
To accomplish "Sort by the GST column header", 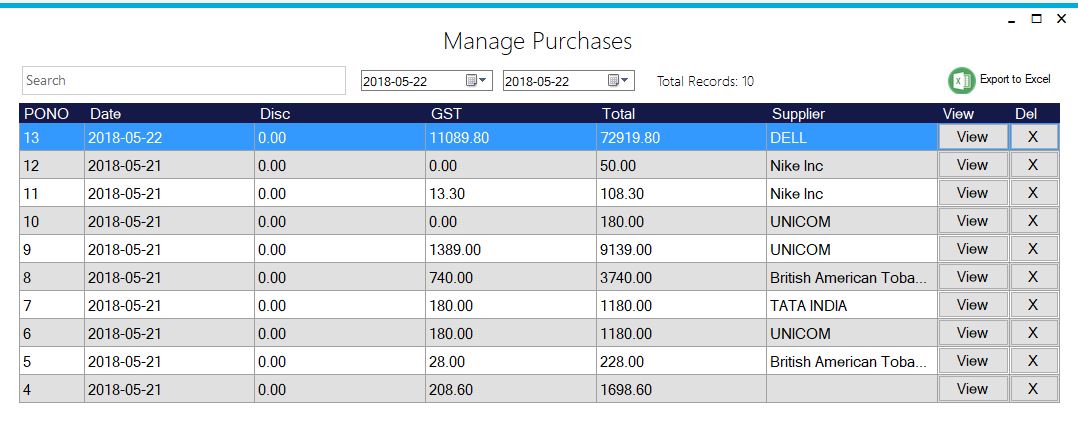I will click(446, 114).
